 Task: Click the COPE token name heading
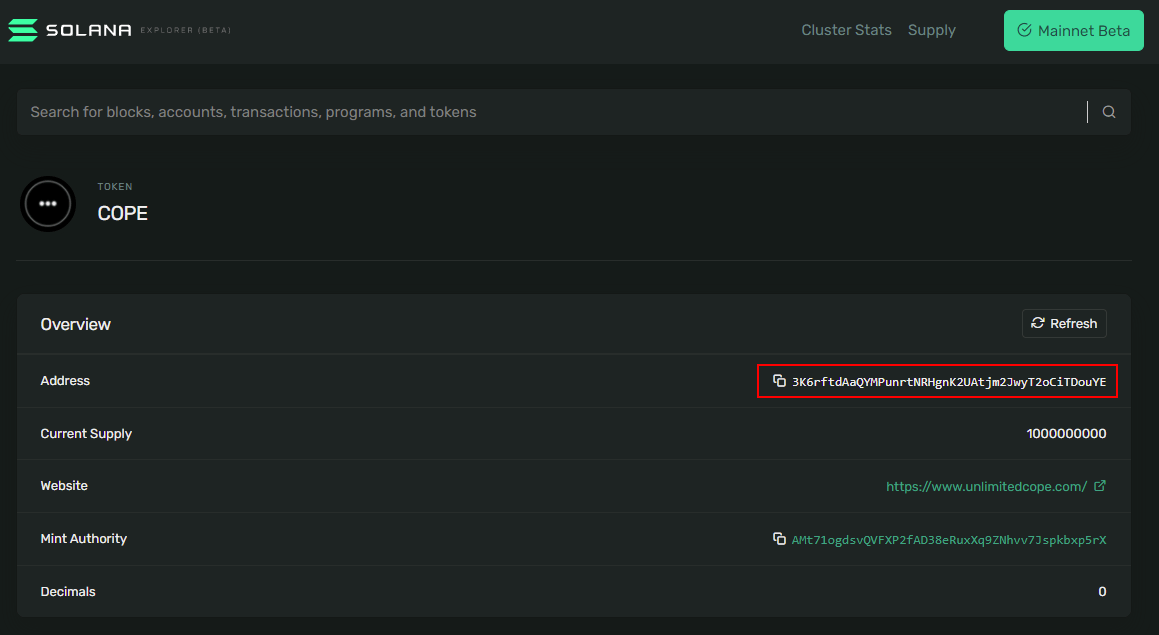[123, 213]
